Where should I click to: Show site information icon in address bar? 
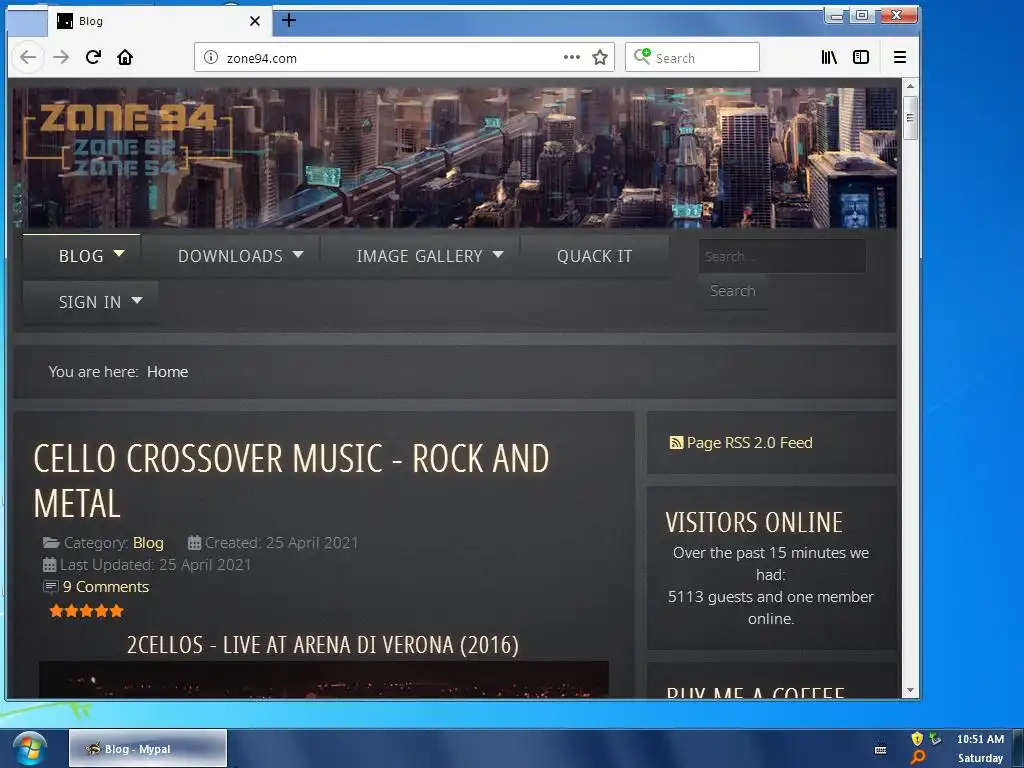[x=211, y=57]
